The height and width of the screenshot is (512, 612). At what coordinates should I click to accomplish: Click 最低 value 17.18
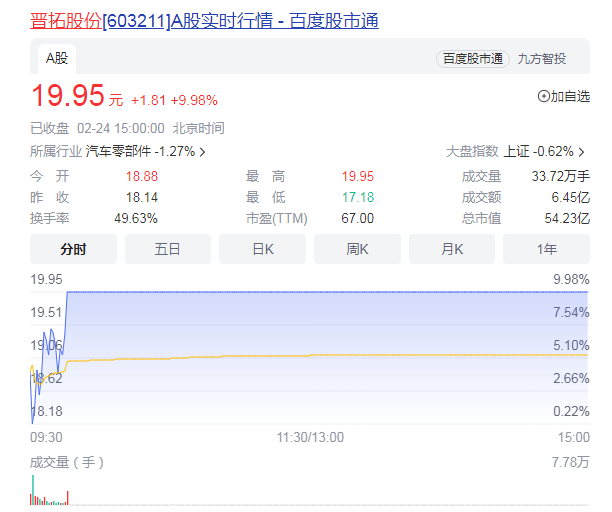coord(358,197)
